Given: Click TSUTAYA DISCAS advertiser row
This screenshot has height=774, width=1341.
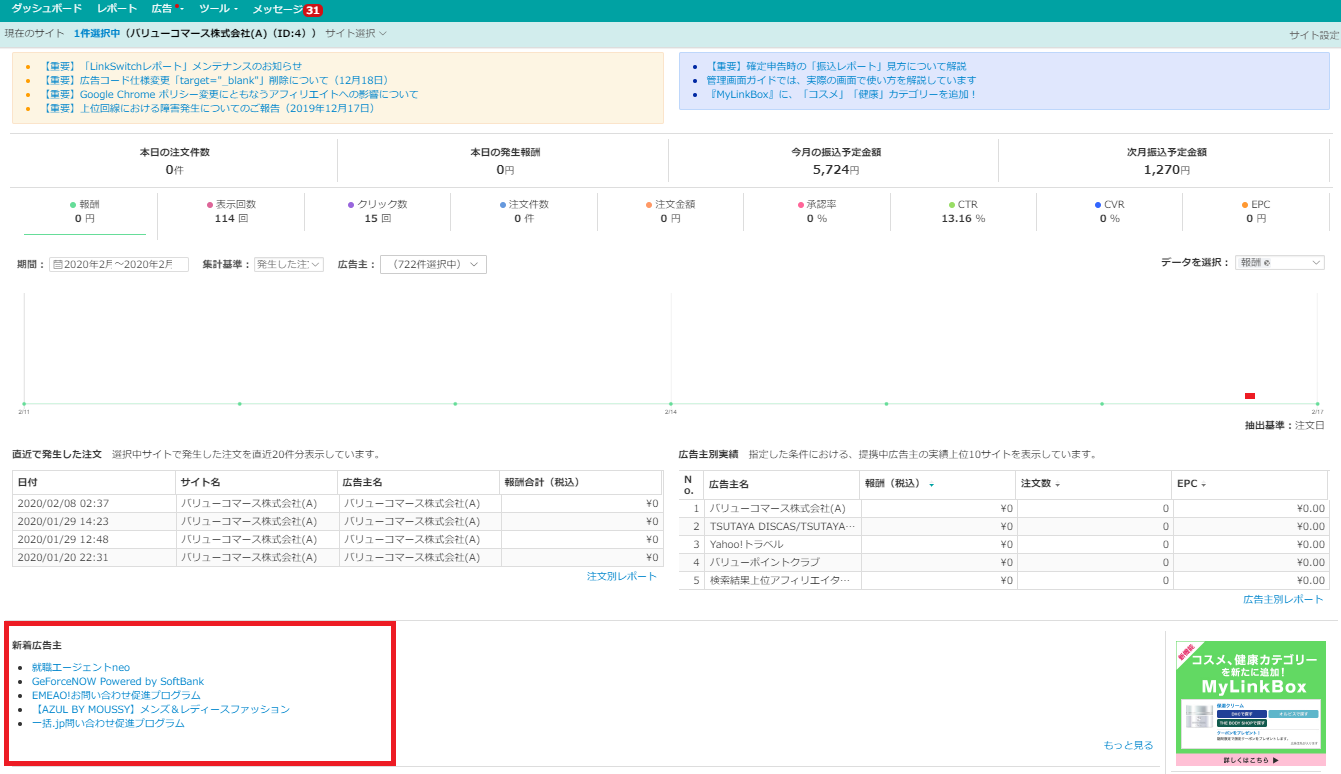Looking at the screenshot, I should (1003, 527).
